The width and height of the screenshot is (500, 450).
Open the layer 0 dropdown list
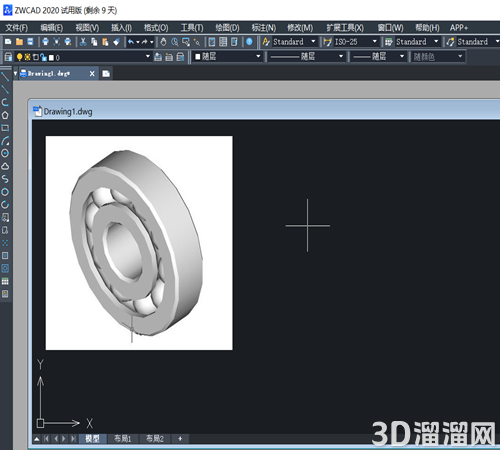click(148, 57)
